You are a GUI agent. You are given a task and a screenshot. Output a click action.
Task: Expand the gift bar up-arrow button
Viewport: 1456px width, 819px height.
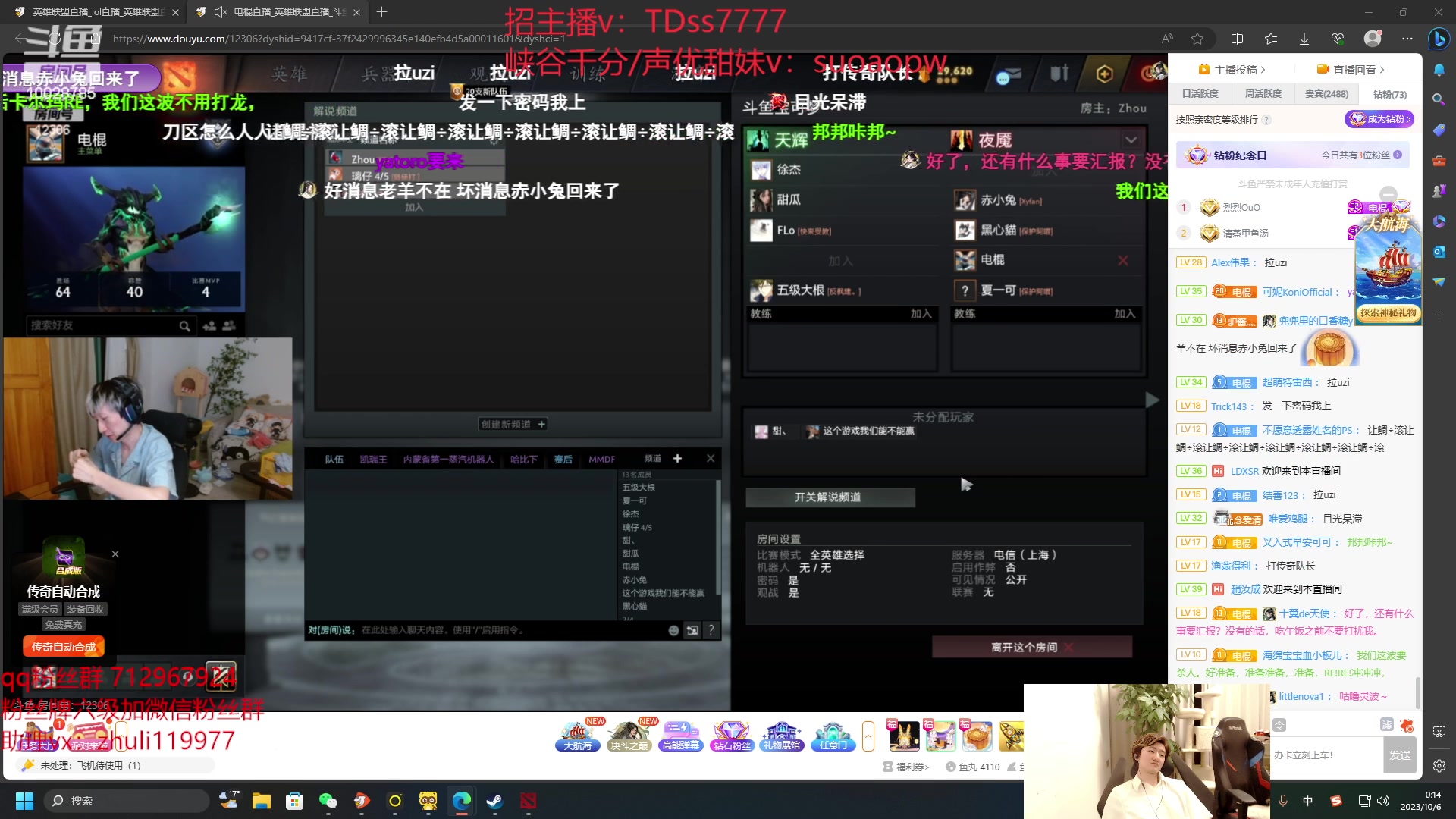pos(868,736)
